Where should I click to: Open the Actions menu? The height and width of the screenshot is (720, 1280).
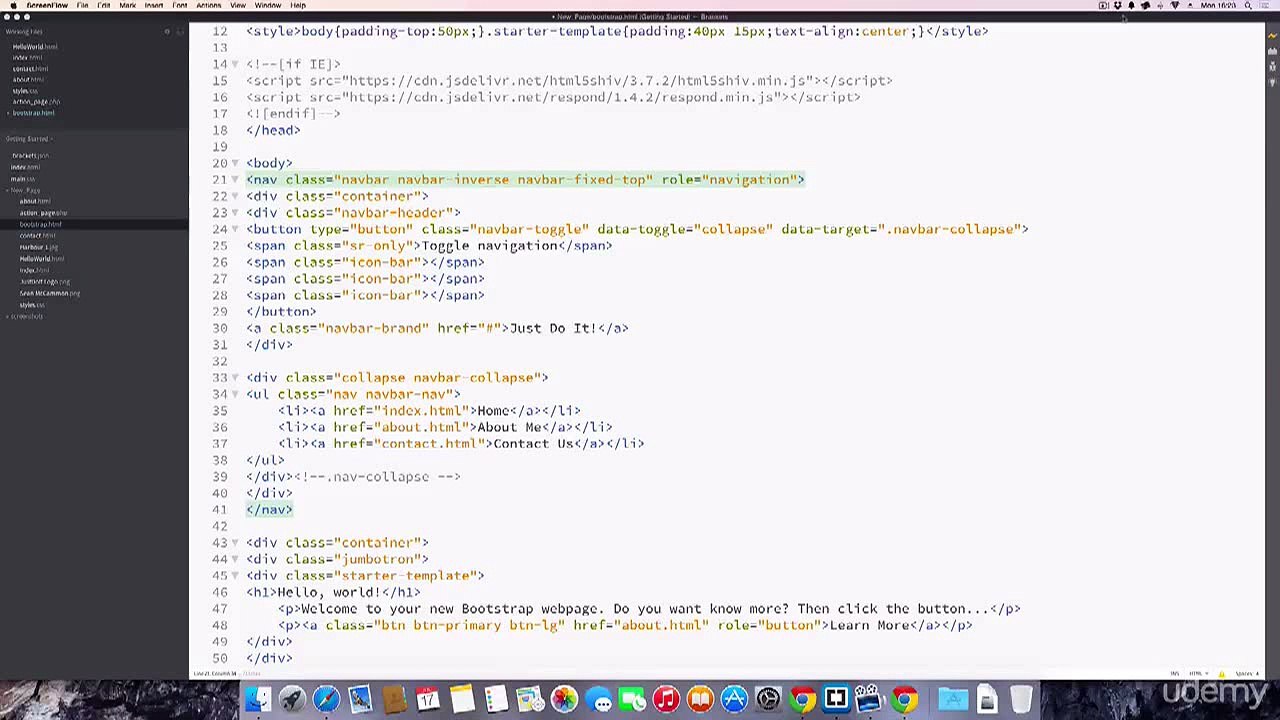[209, 6]
